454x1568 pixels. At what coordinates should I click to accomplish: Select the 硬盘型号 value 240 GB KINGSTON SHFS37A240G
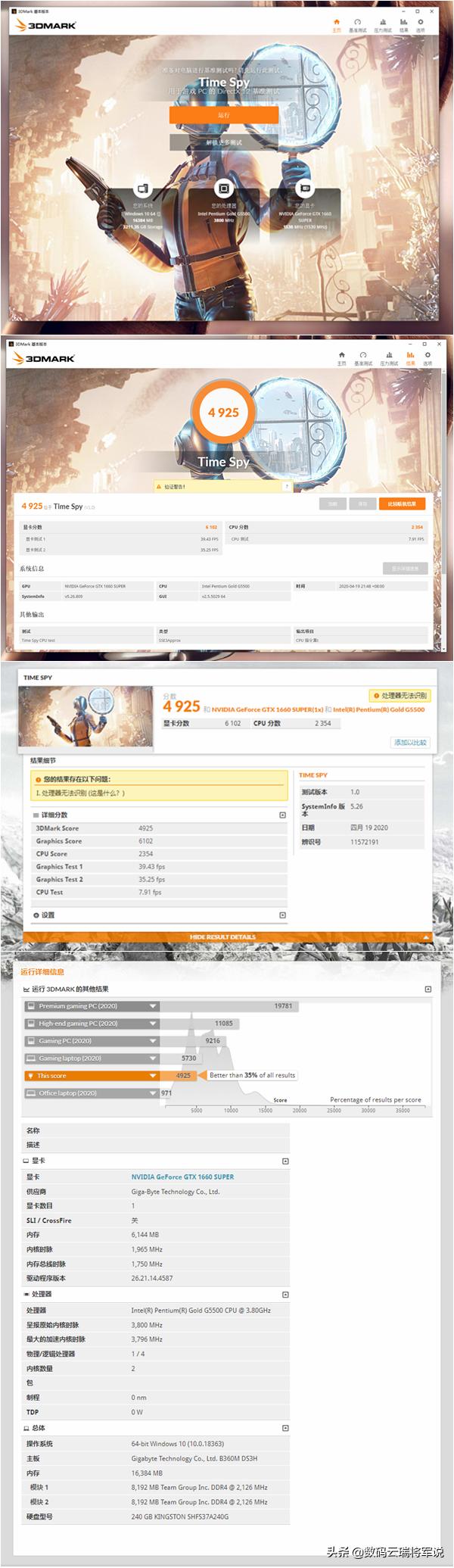click(179, 1517)
